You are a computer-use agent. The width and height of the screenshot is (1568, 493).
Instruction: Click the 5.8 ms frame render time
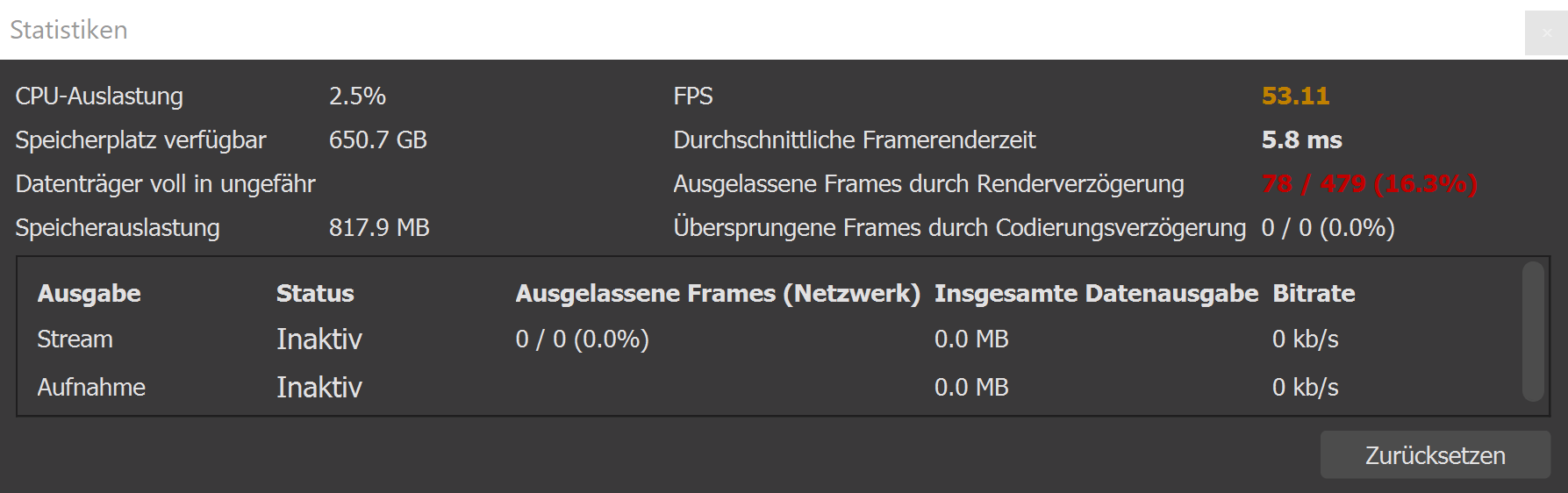pyautogui.click(x=1301, y=139)
